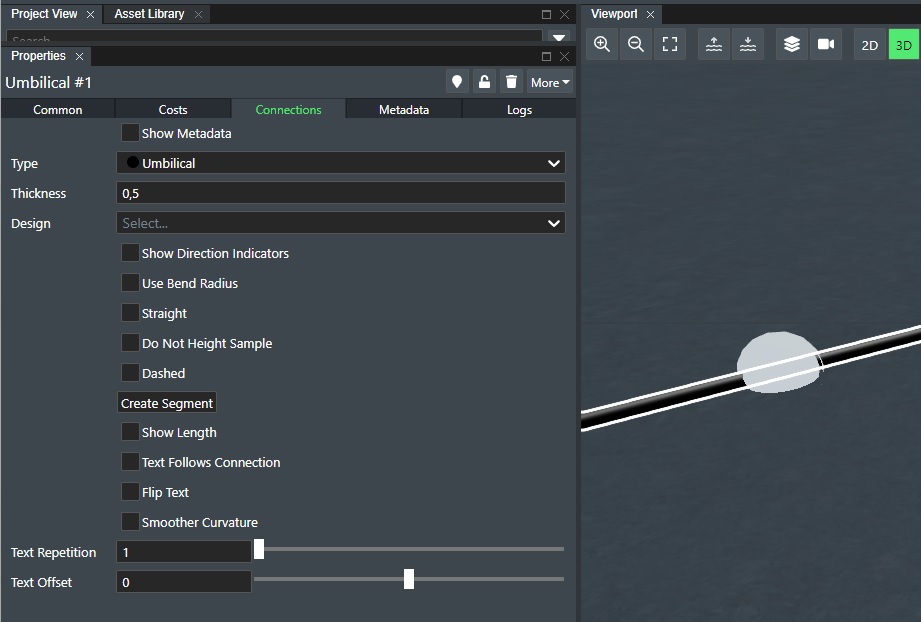This screenshot has width=921, height=622.
Task: Click the above sea level arrow-up icon
Action: [714, 44]
